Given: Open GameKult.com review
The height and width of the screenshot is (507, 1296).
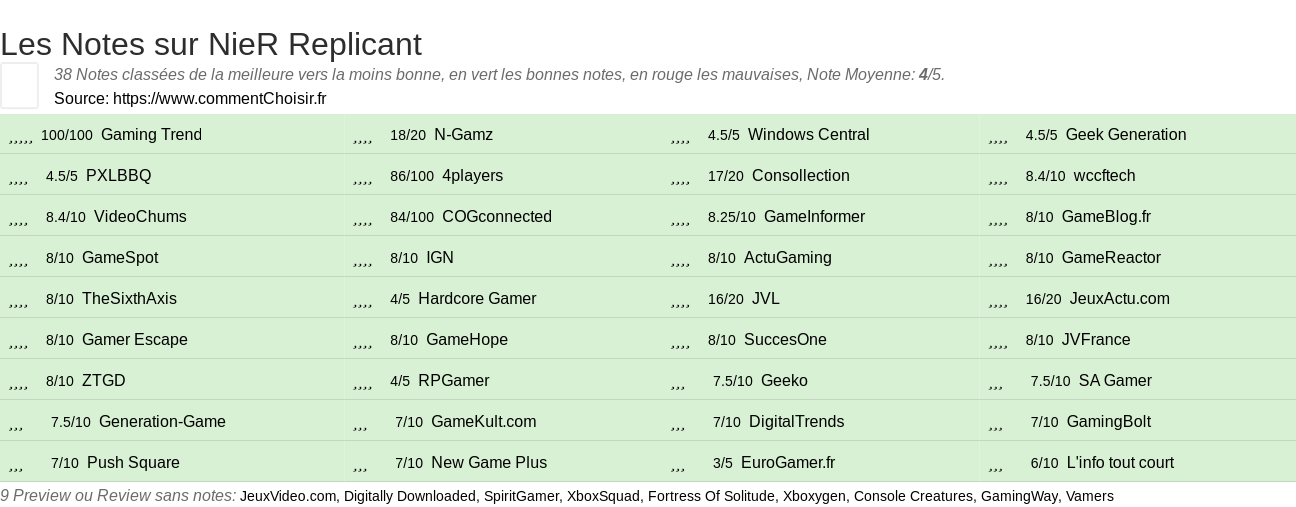Looking at the screenshot, I should click(x=483, y=422).
